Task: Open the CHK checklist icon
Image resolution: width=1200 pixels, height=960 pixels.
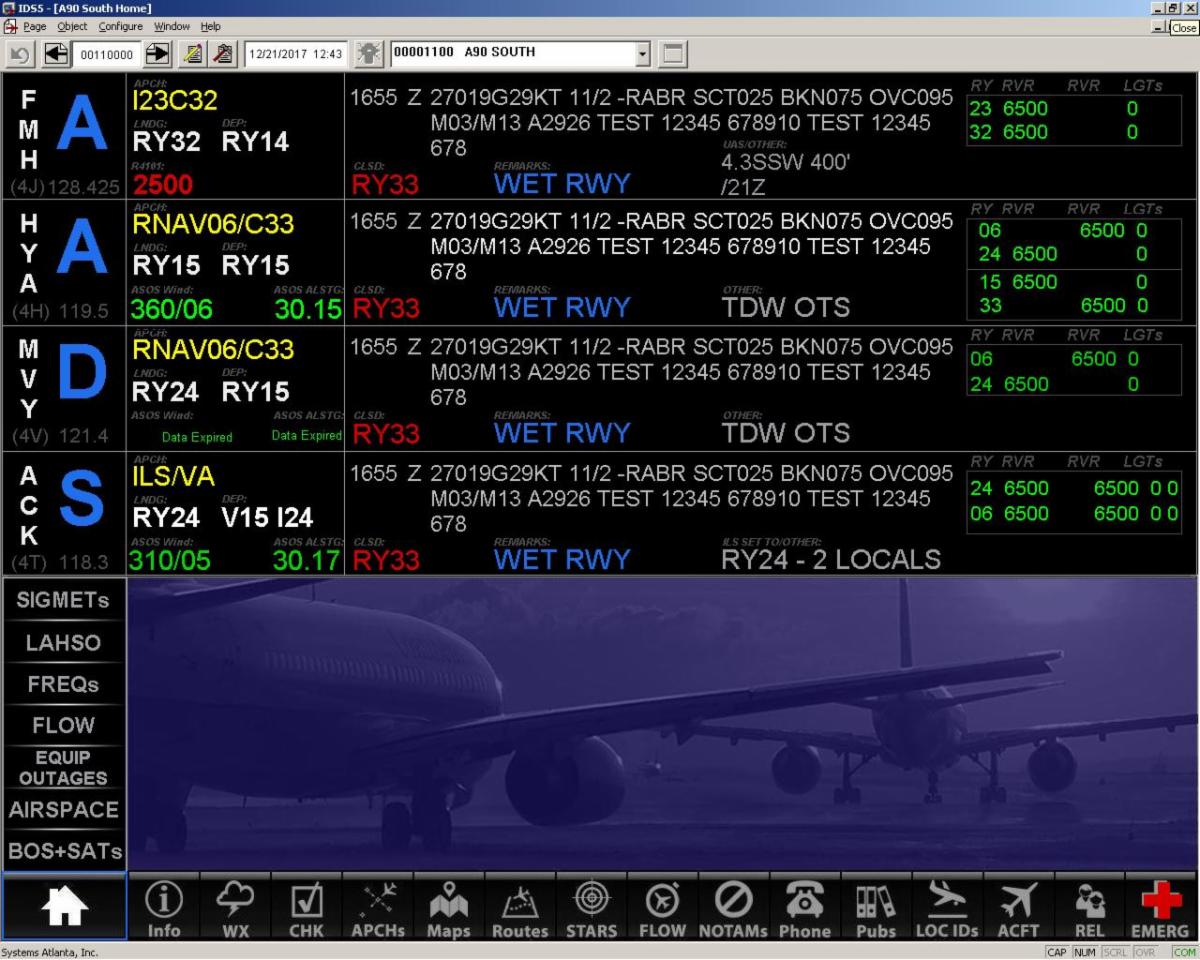Action: pyautogui.click(x=306, y=908)
